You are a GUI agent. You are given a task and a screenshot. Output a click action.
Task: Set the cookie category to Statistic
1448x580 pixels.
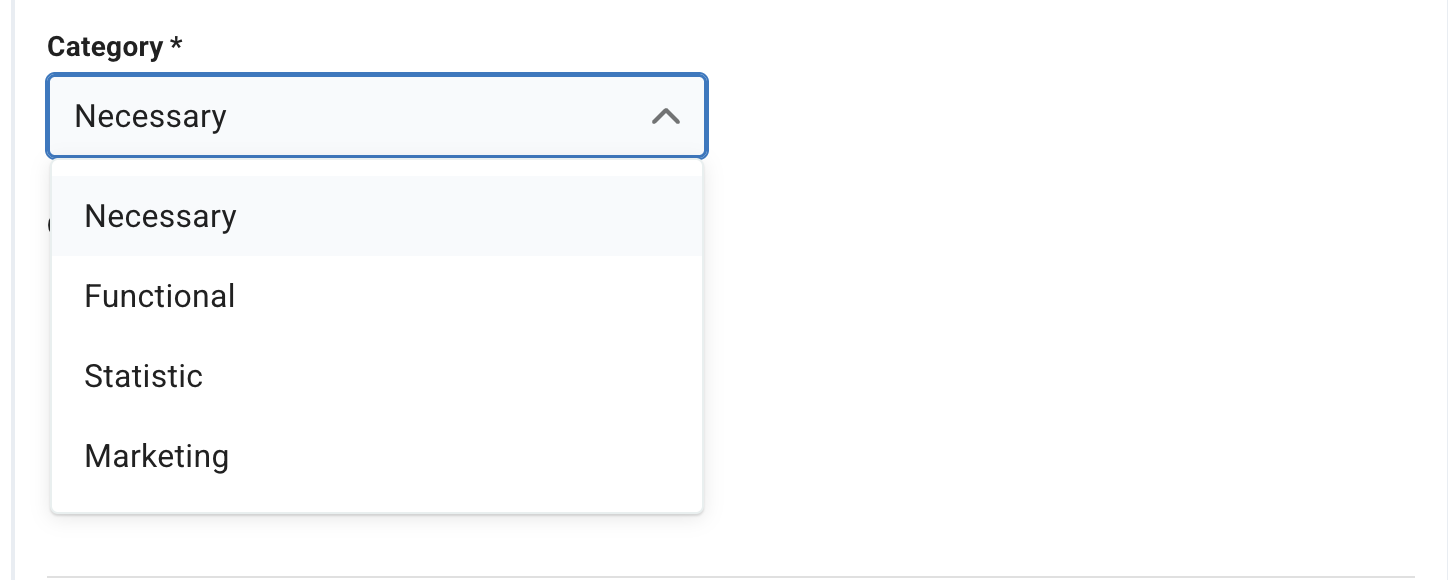coord(144,376)
